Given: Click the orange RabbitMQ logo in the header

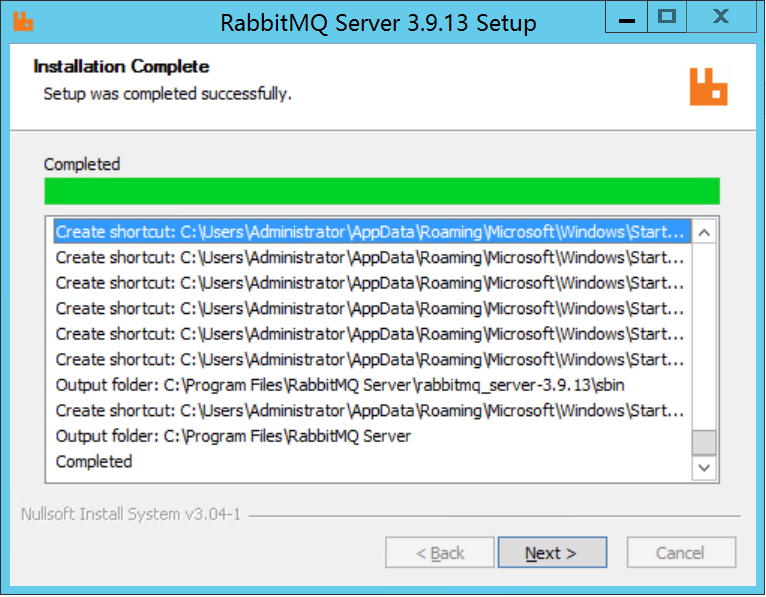Looking at the screenshot, I should (708, 86).
